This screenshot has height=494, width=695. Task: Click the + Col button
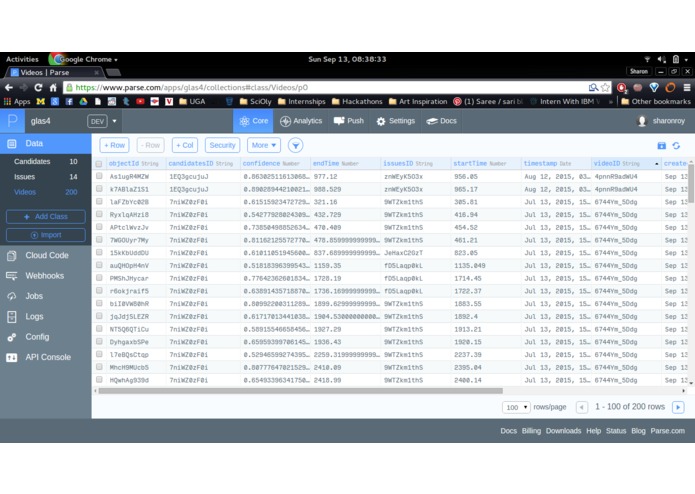click(185, 145)
